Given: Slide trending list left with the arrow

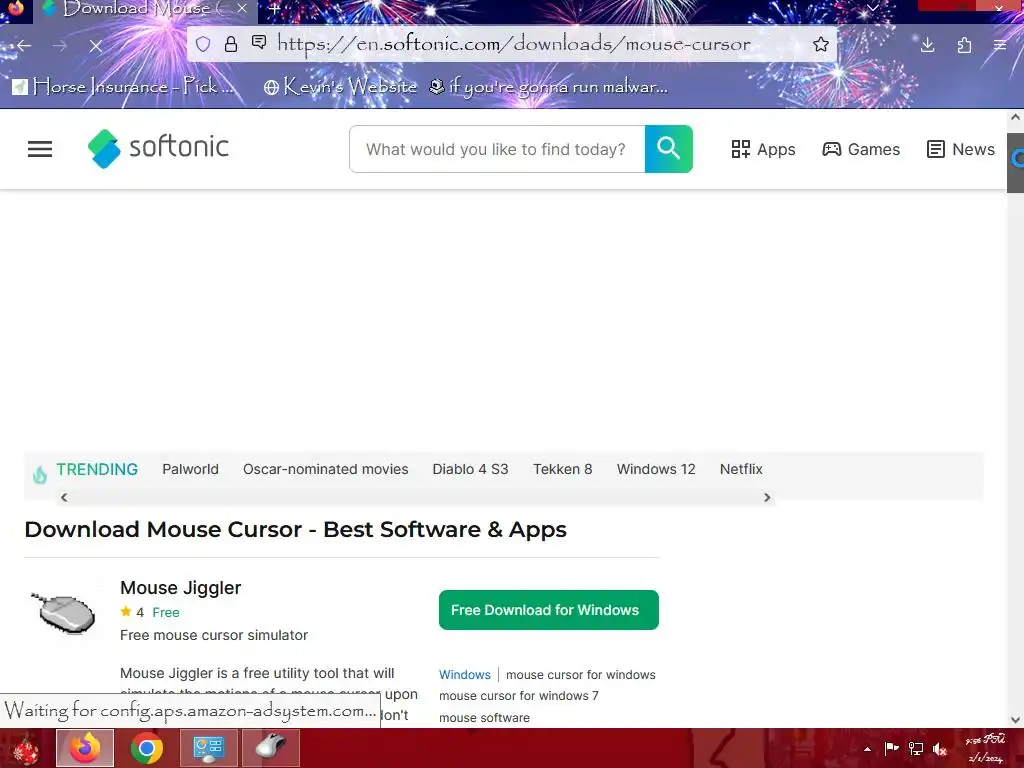Looking at the screenshot, I should point(63,498).
